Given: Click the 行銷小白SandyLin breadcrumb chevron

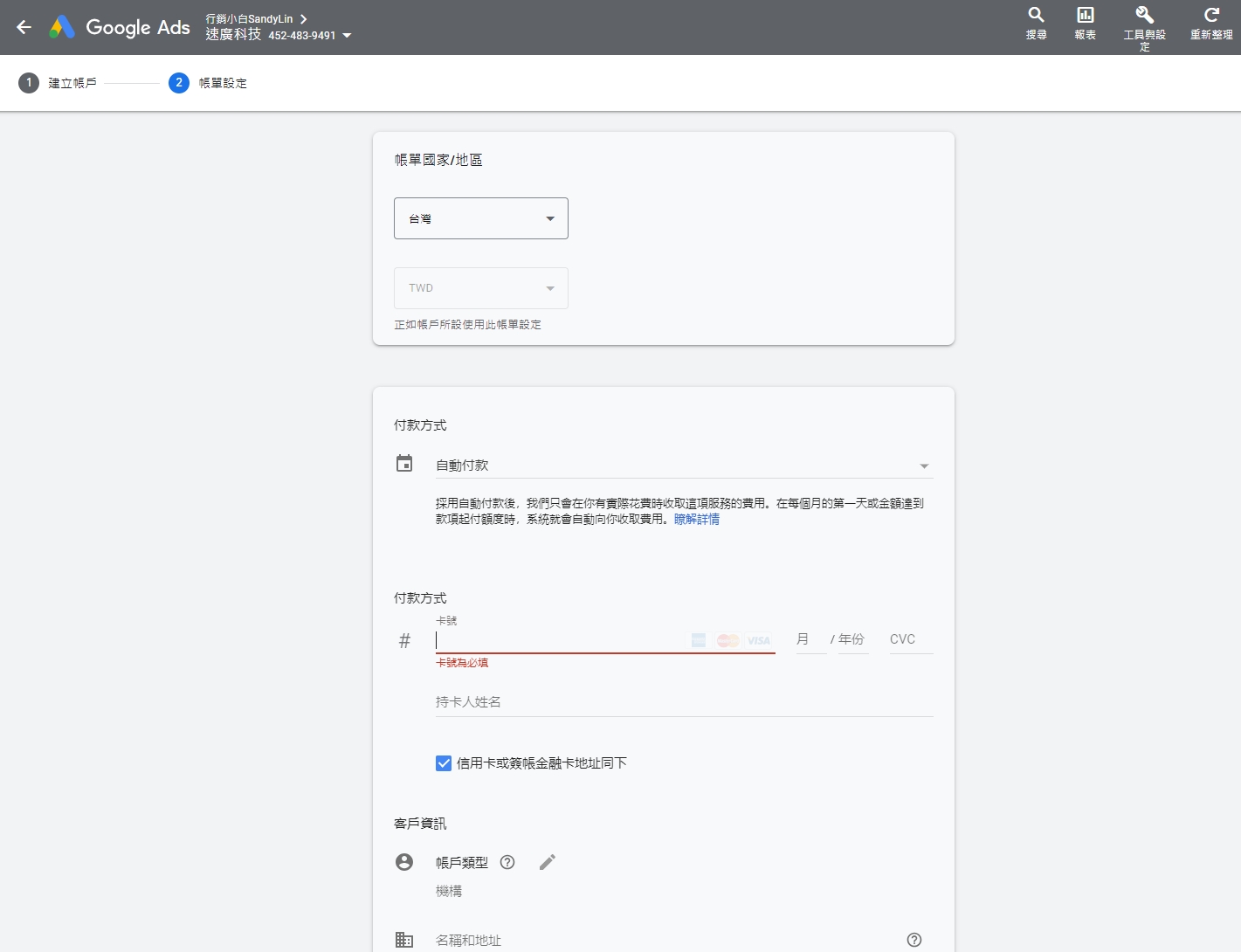Looking at the screenshot, I should [x=303, y=18].
